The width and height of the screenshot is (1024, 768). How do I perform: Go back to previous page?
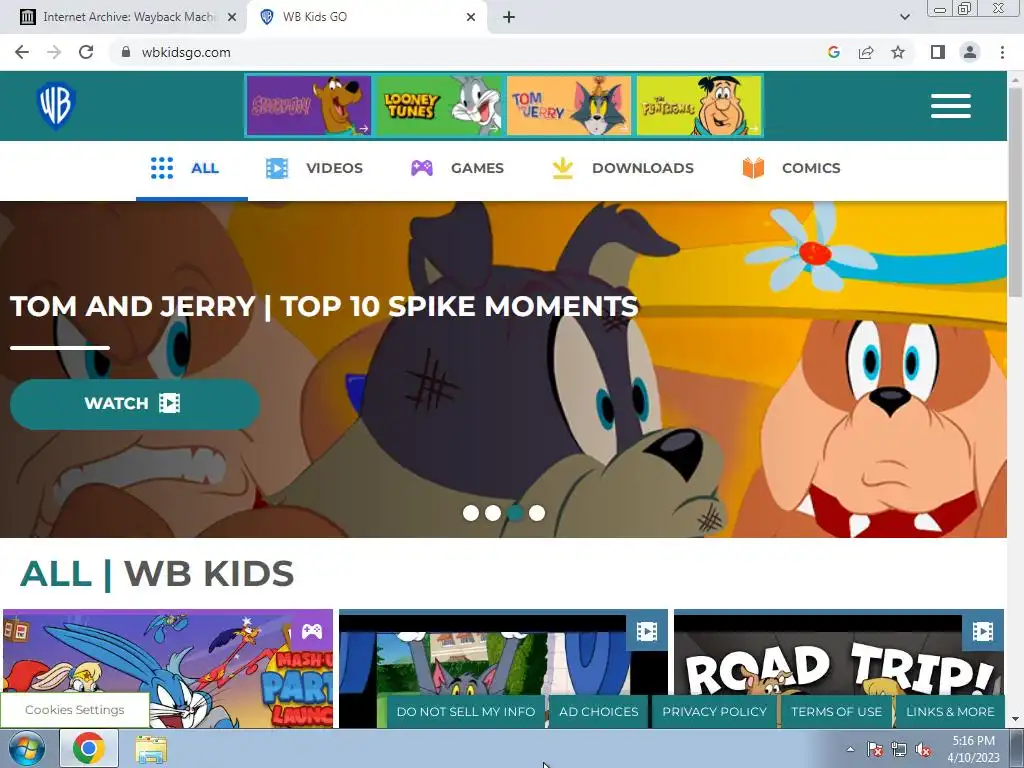[22, 52]
